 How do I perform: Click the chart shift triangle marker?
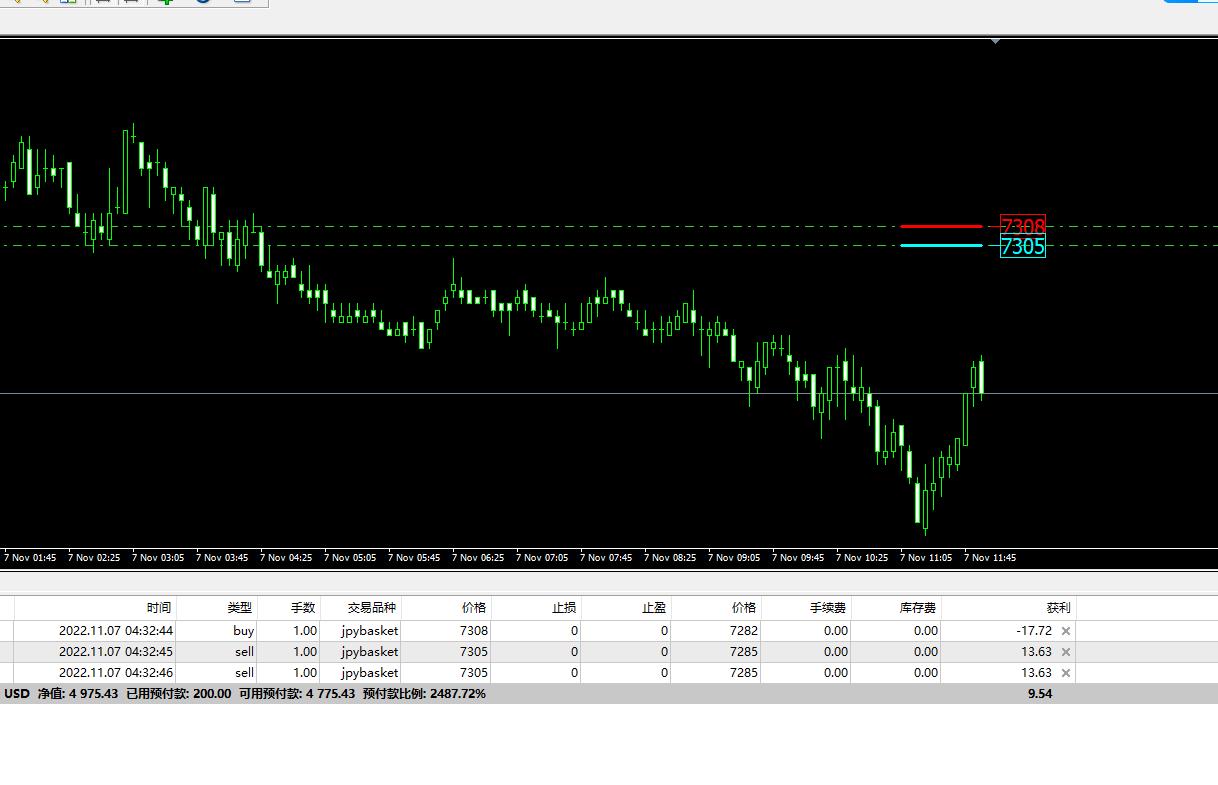(995, 42)
